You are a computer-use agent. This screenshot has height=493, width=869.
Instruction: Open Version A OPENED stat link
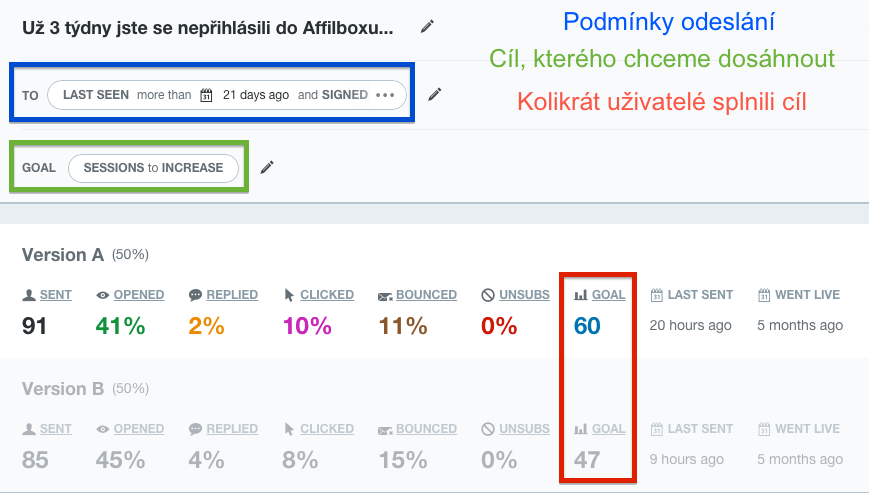pos(139,295)
